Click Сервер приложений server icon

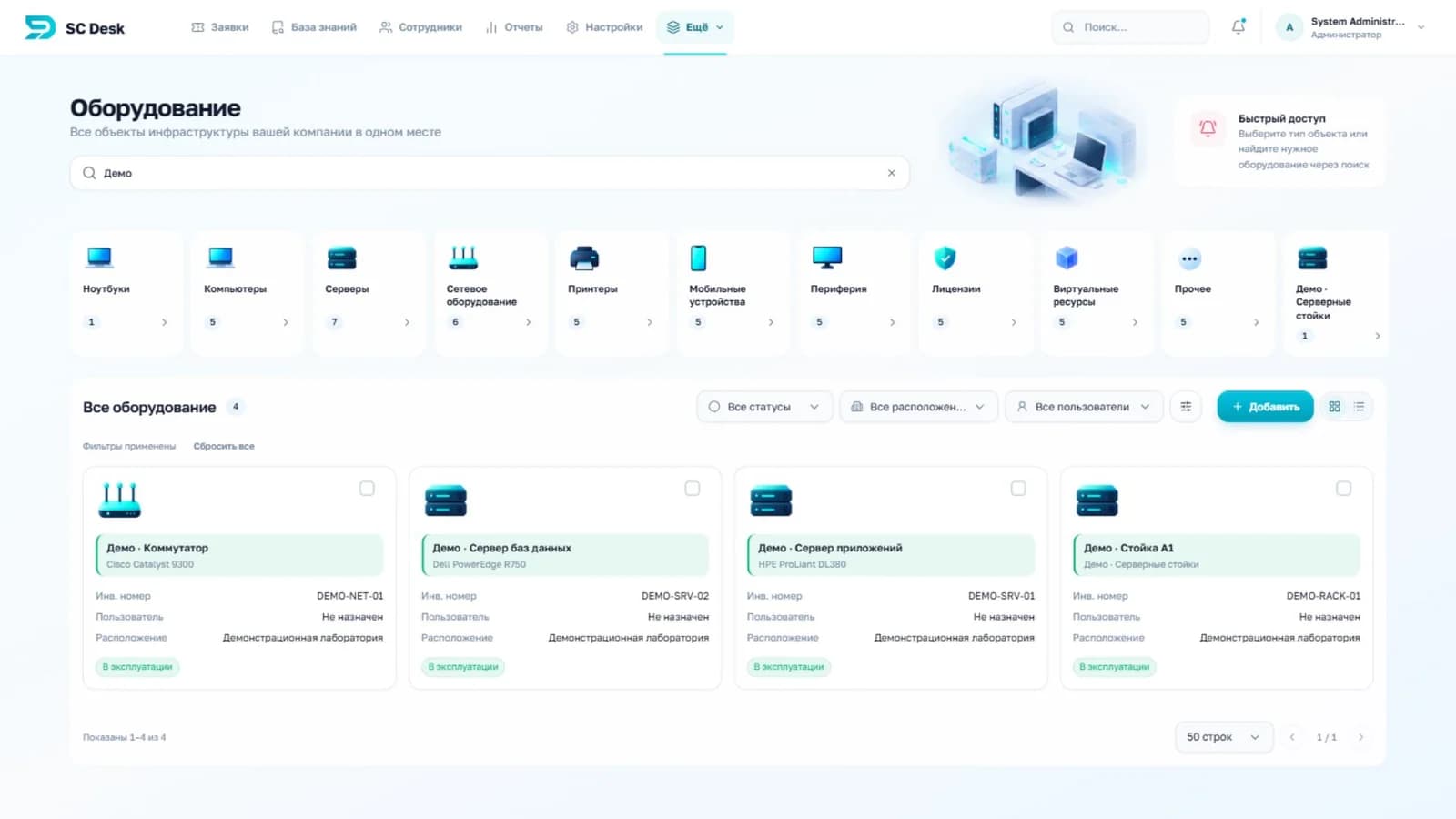tap(771, 500)
